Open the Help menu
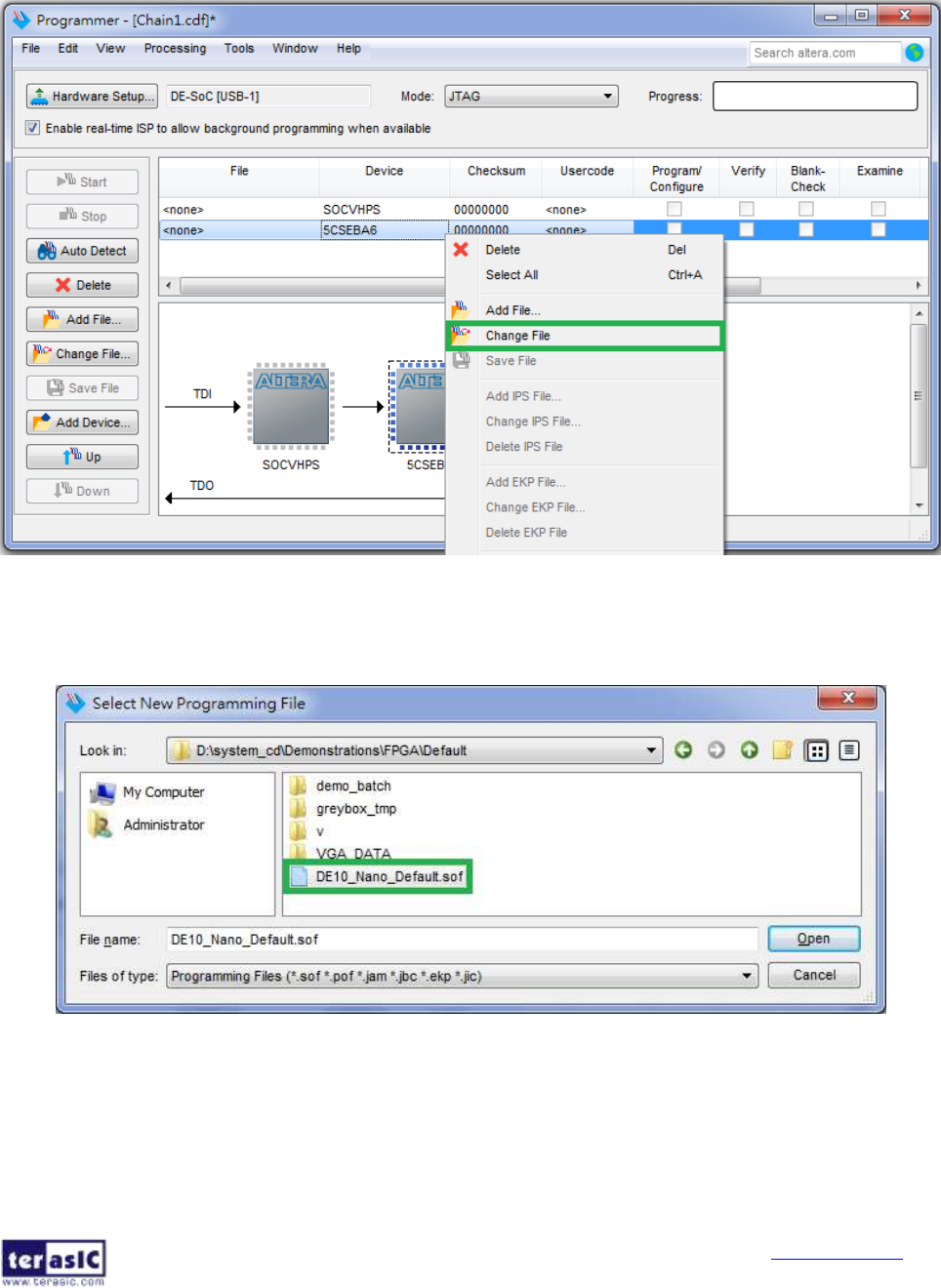This screenshot has height=1288, width=941. tap(348, 48)
